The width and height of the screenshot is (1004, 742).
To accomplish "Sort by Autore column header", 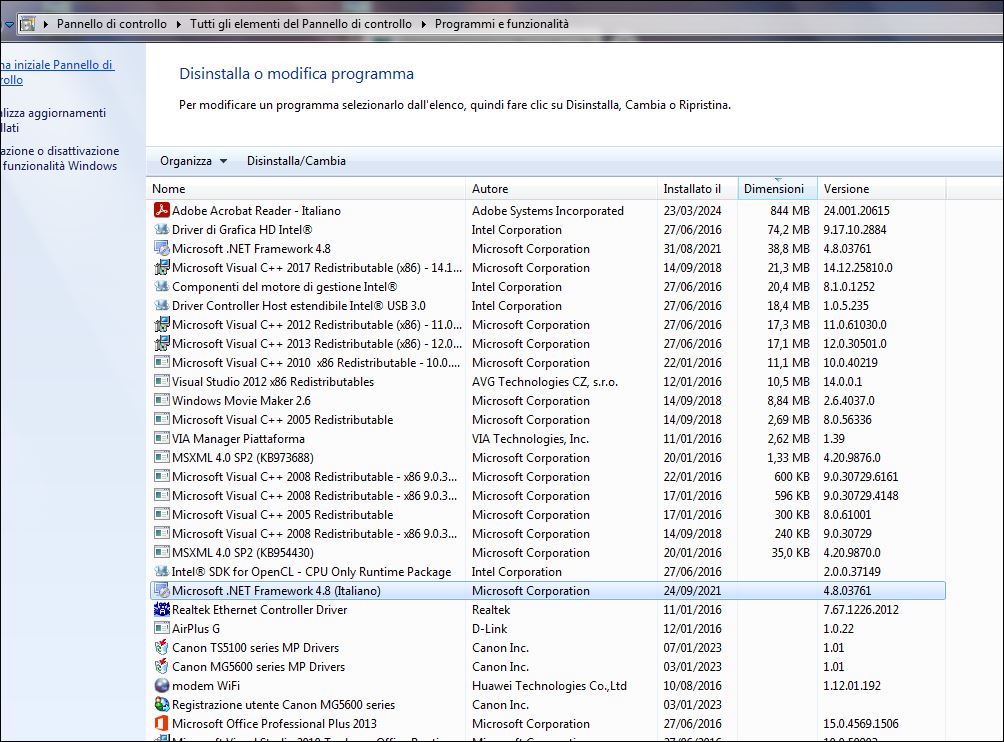I will [562, 189].
